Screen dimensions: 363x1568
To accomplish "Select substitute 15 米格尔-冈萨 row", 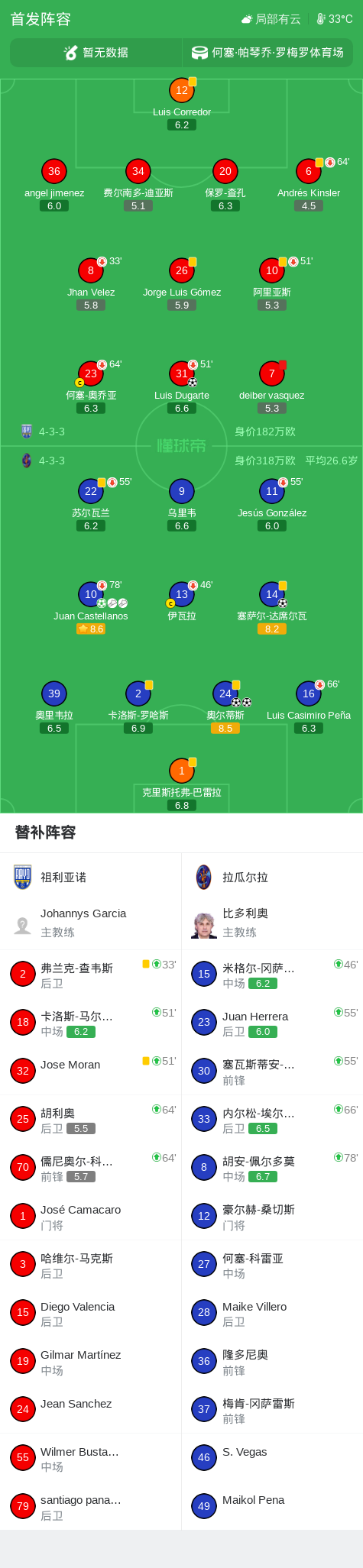I will 272,975.
